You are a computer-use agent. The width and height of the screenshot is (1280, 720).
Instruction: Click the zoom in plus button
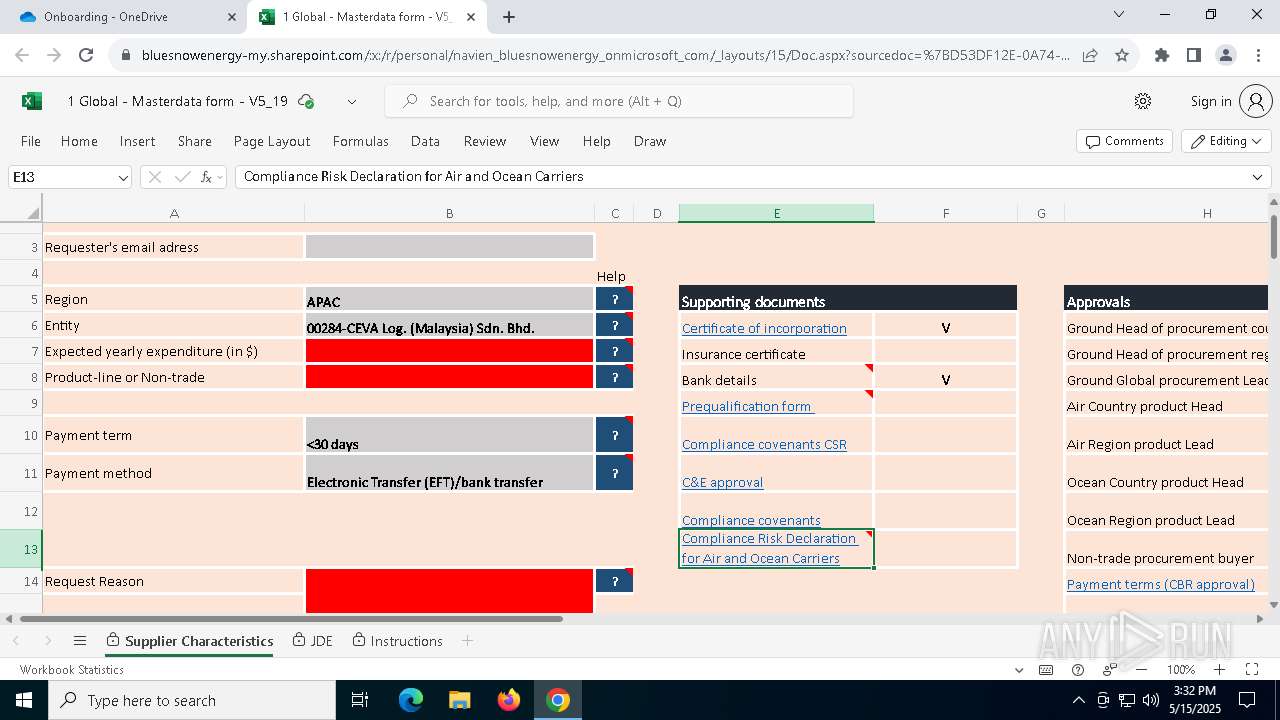1219,670
